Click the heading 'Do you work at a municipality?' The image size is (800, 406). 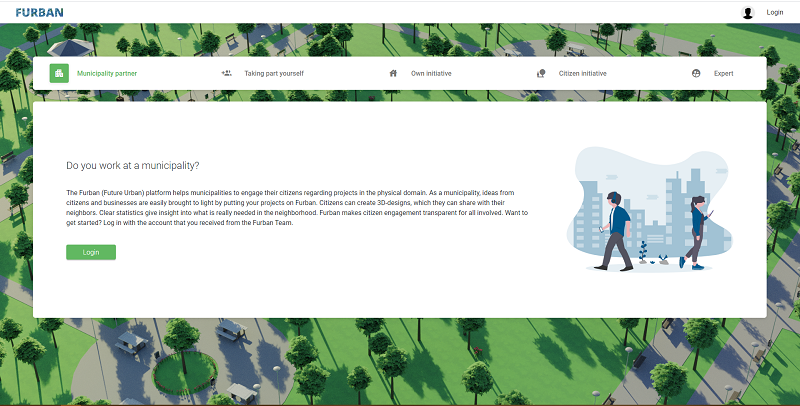133,166
